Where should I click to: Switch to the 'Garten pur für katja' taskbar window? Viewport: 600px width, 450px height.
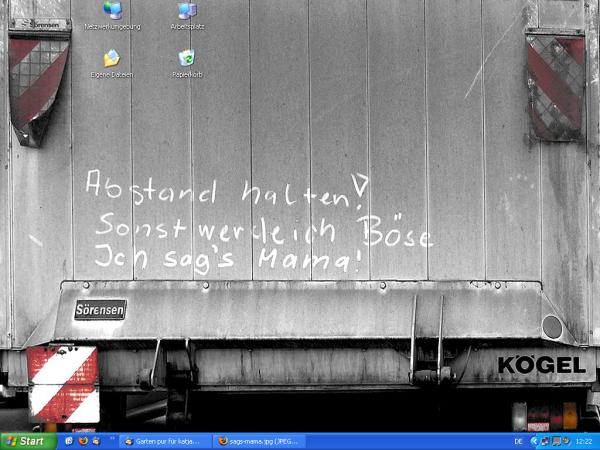coord(166,440)
